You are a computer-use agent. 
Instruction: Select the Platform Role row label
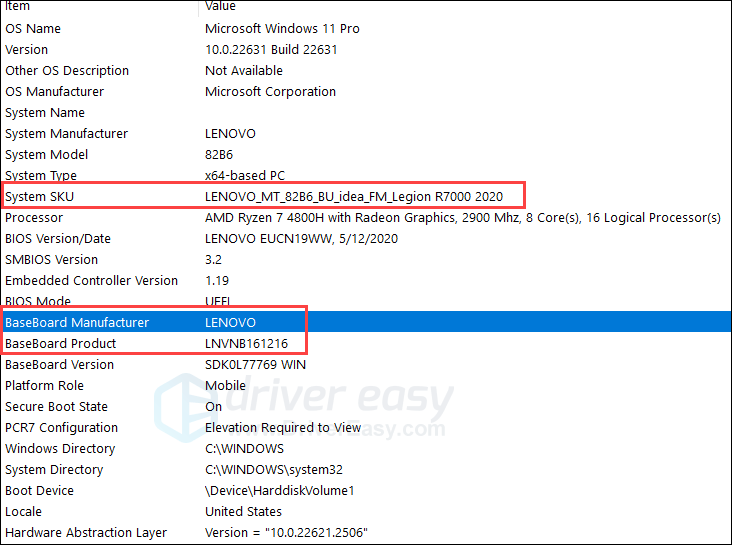pyautogui.click(x=44, y=386)
